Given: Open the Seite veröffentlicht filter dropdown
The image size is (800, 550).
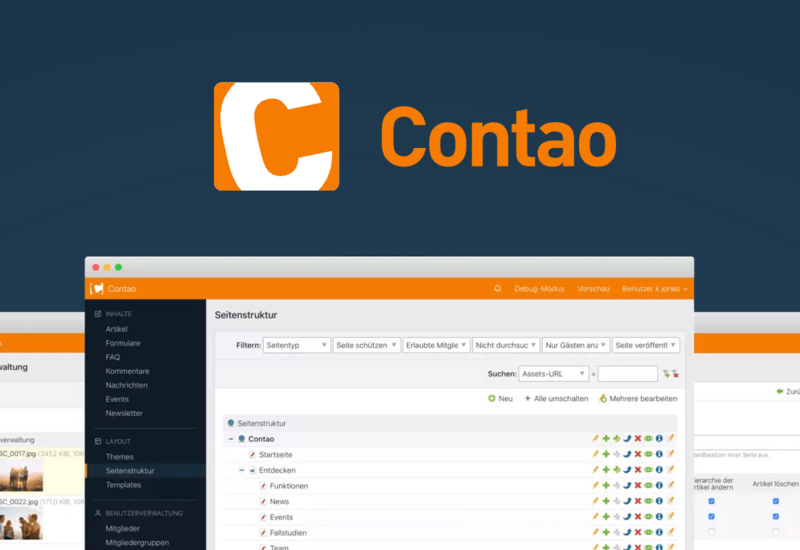Looking at the screenshot, I should click(x=645, y=345).
